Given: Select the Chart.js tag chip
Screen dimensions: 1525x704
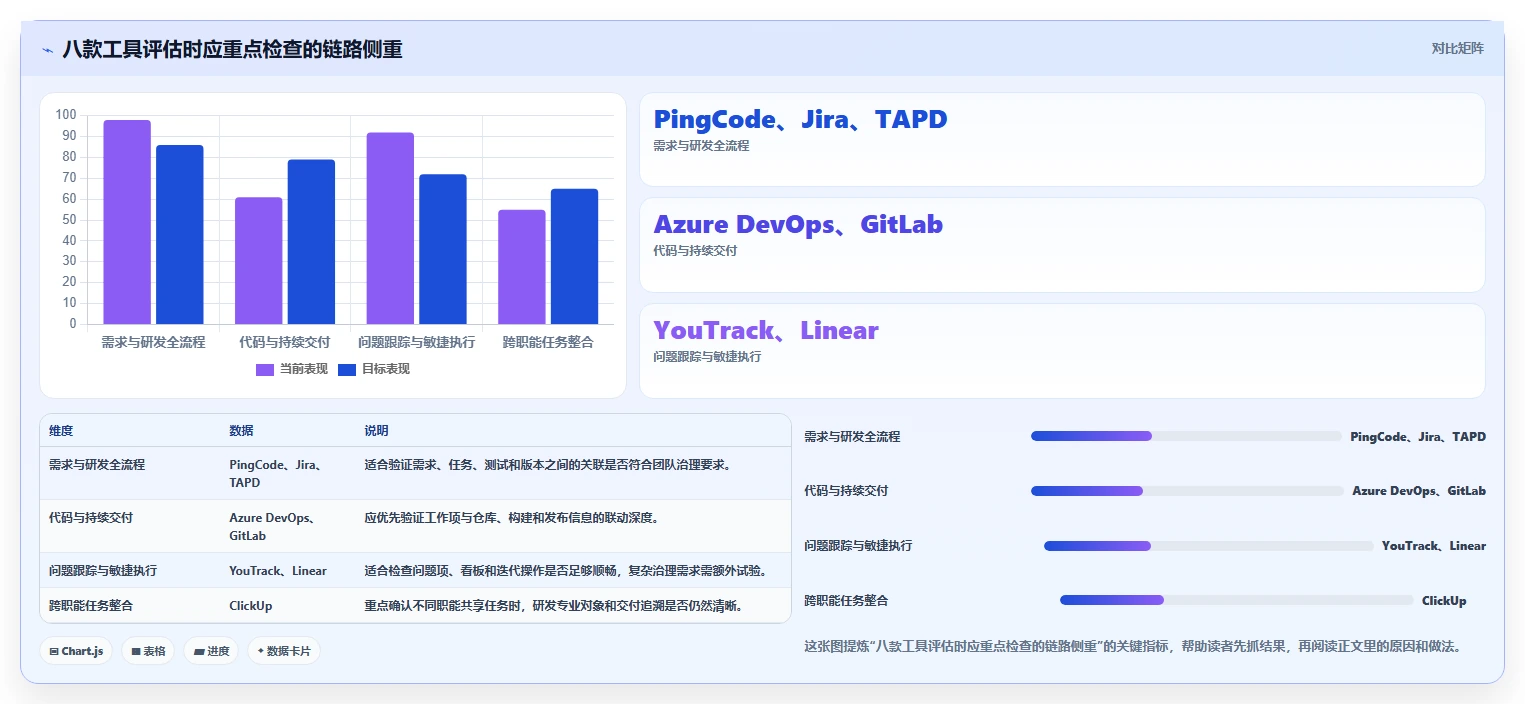Looking at the screenshot, I should [x=77, y=651].
